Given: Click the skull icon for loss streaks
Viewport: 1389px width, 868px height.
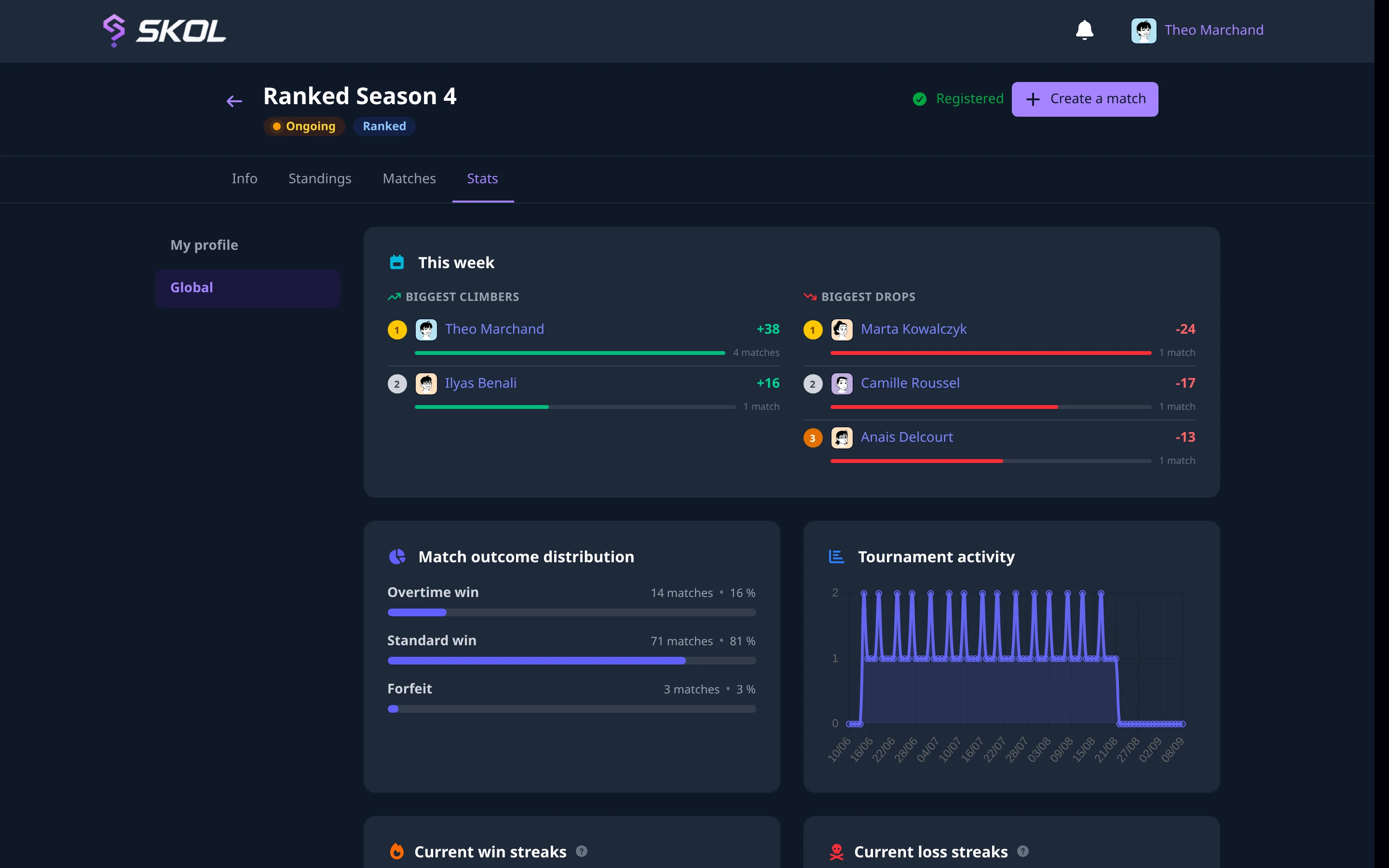Looking at the screenshot, I should point(836,852).
